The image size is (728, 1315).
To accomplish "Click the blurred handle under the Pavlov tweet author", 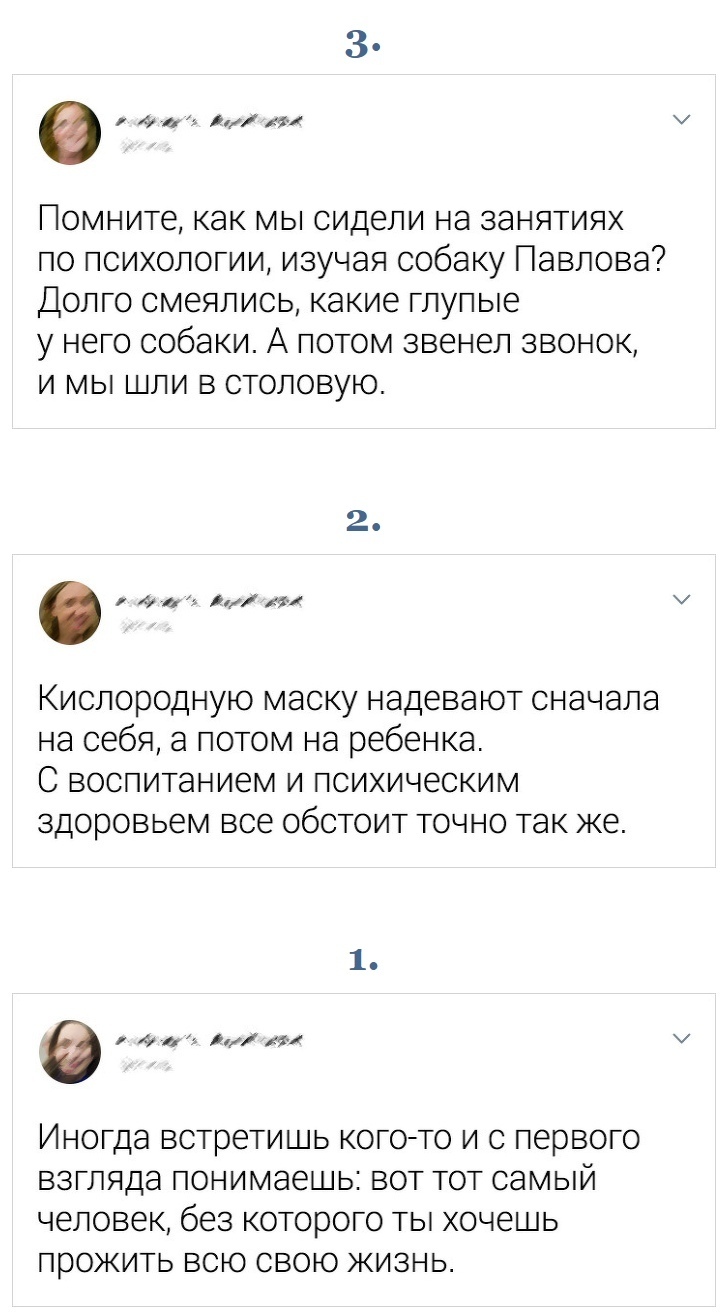I will pos(146,147).
